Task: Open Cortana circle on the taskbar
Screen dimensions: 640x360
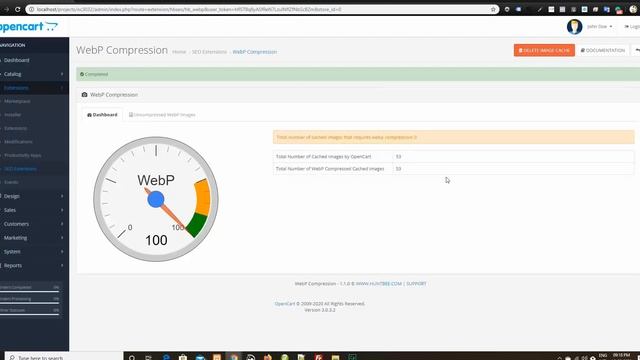Action: [132, 357]
